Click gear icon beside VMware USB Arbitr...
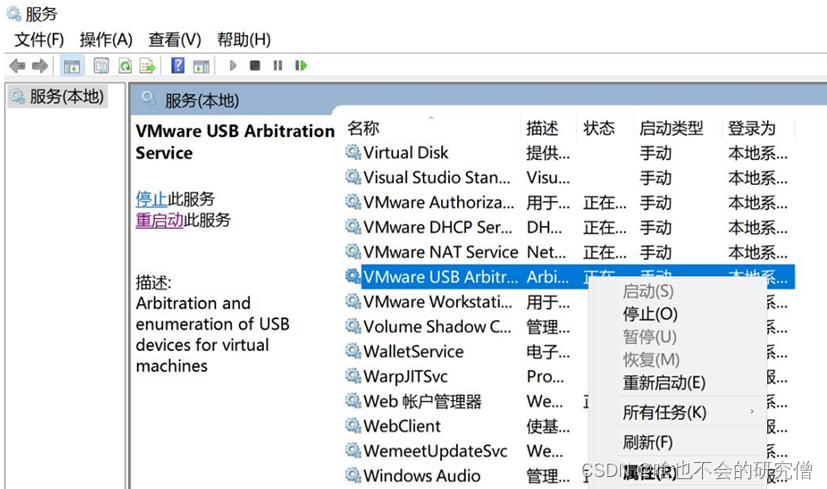Image resolution: width=827 pixels, height=489 pixels. (x=353, y=276)
